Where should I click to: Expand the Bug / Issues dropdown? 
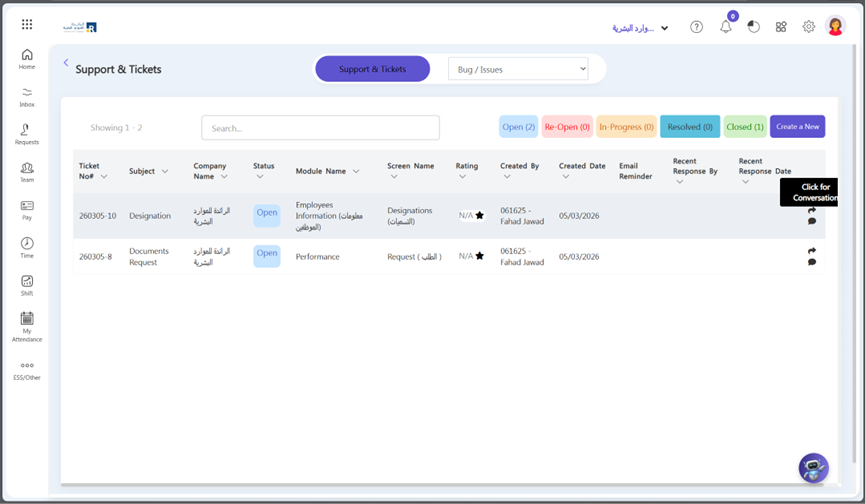[x=518, y=69]
